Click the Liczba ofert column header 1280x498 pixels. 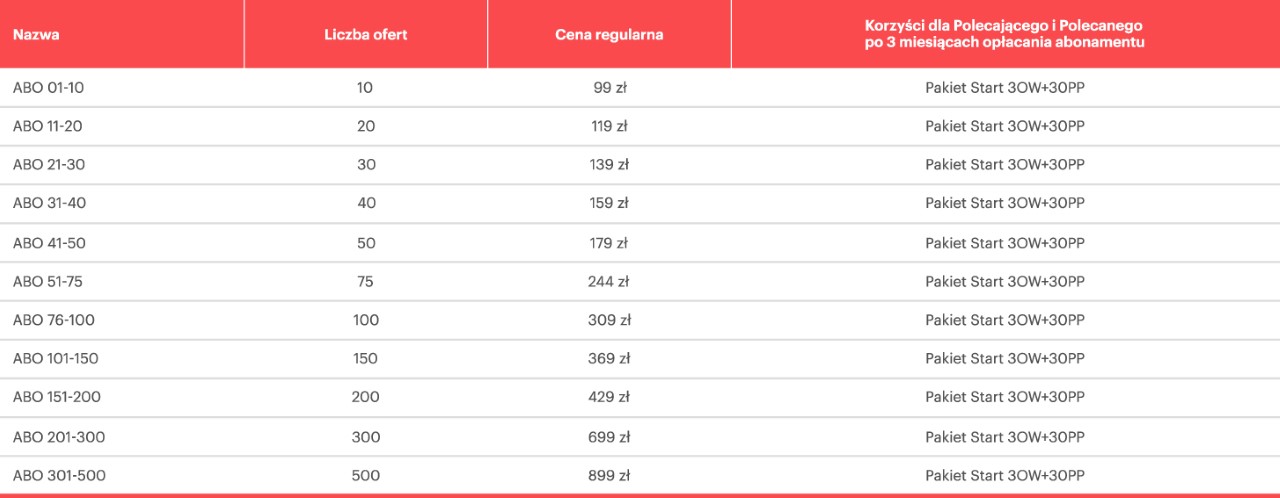(366, 34)
